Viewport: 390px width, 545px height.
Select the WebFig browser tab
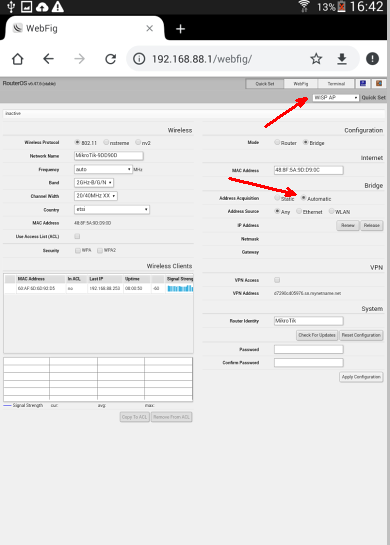click(83, 29)
